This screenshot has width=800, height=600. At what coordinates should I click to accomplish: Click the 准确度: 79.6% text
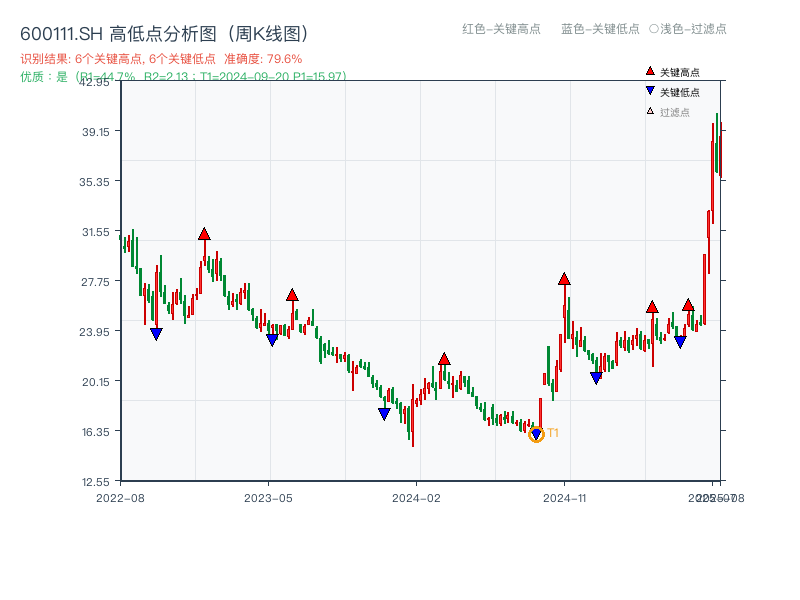[263, 59]
